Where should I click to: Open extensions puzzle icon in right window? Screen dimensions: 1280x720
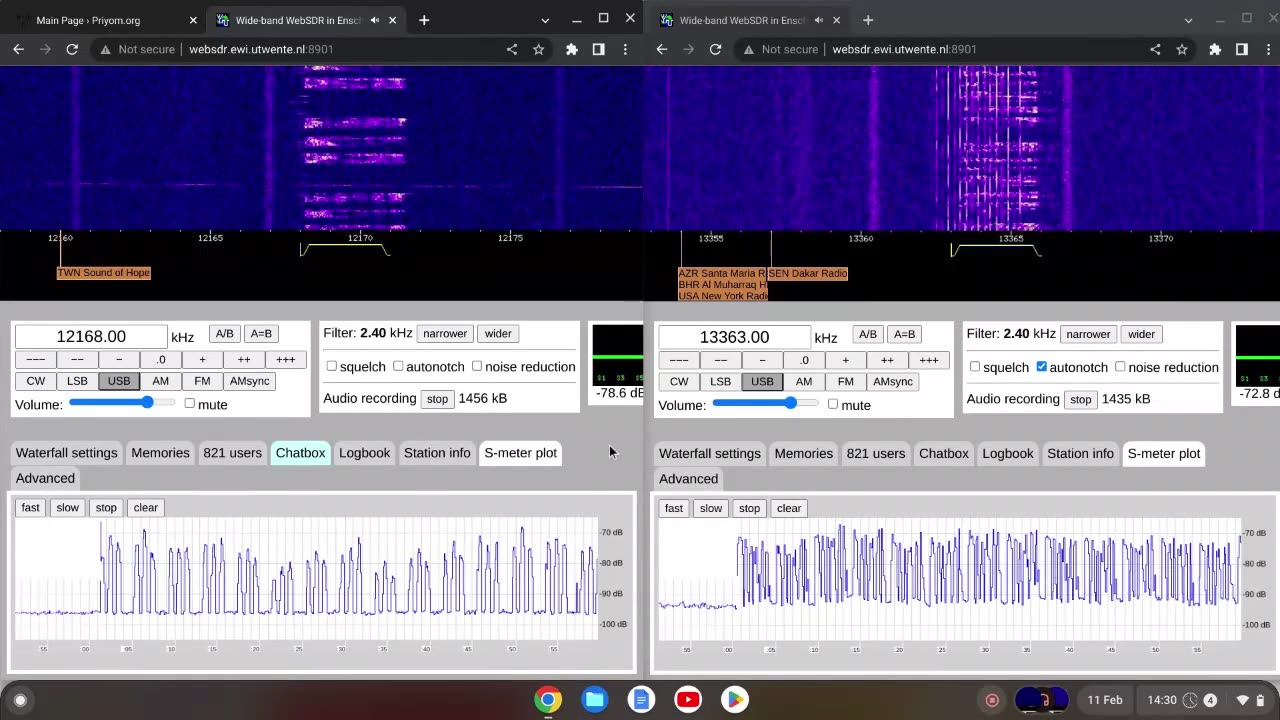click(1215, 49)
